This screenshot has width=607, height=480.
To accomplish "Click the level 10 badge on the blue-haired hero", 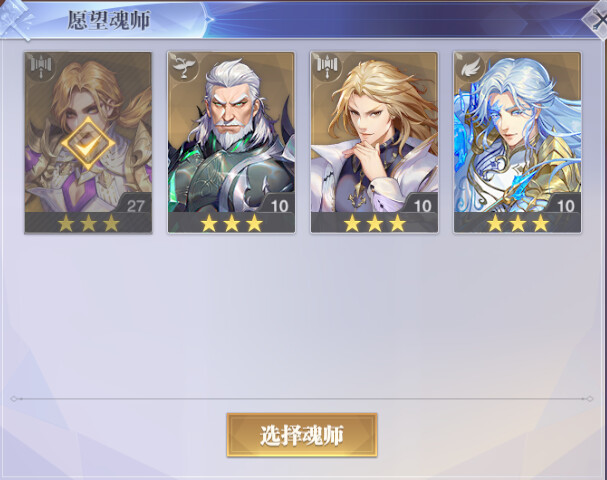I will click(x=565, y=204).
